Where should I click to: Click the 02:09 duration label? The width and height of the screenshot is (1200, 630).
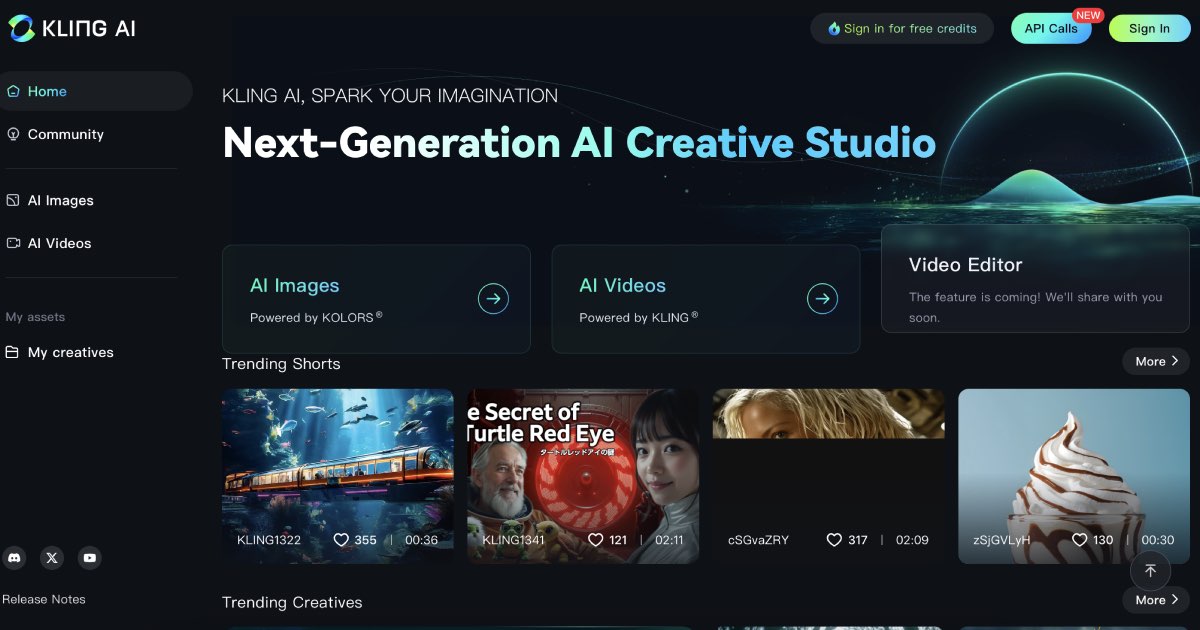(912, 540)
